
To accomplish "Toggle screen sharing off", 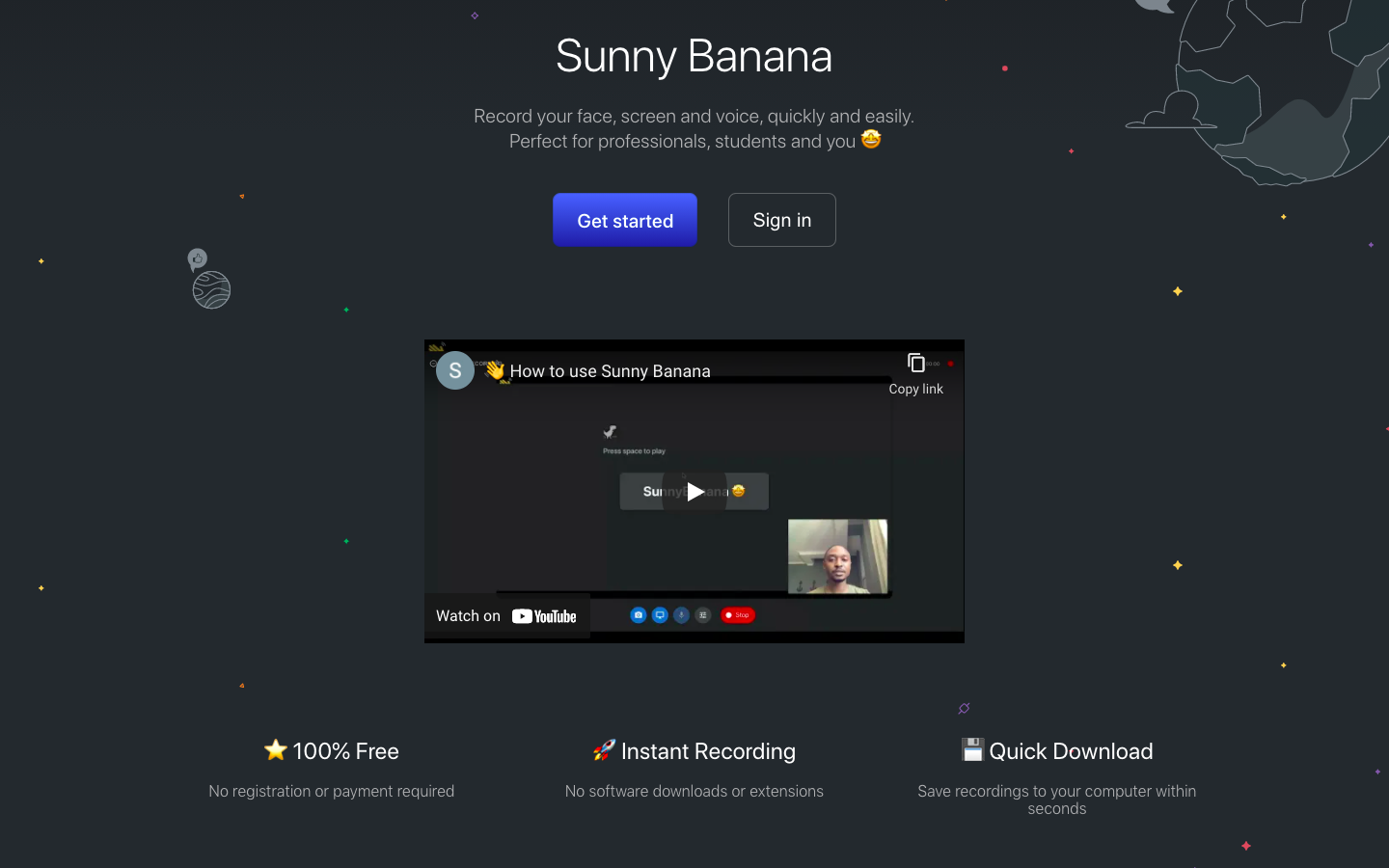I will tap(660, 614).
